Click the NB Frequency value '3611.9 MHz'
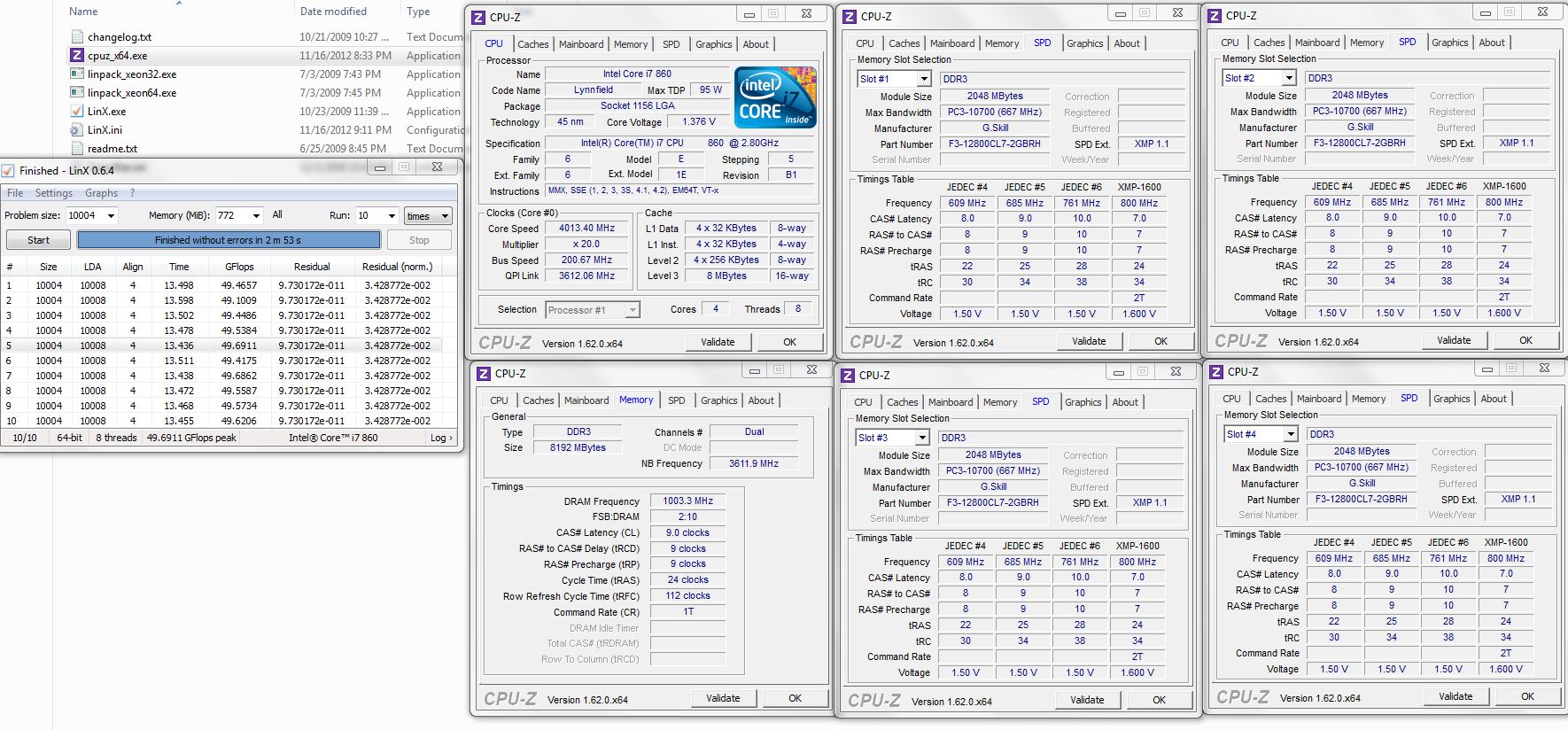The height and width of the screenshot is (730, 1568). coord(754,464)
